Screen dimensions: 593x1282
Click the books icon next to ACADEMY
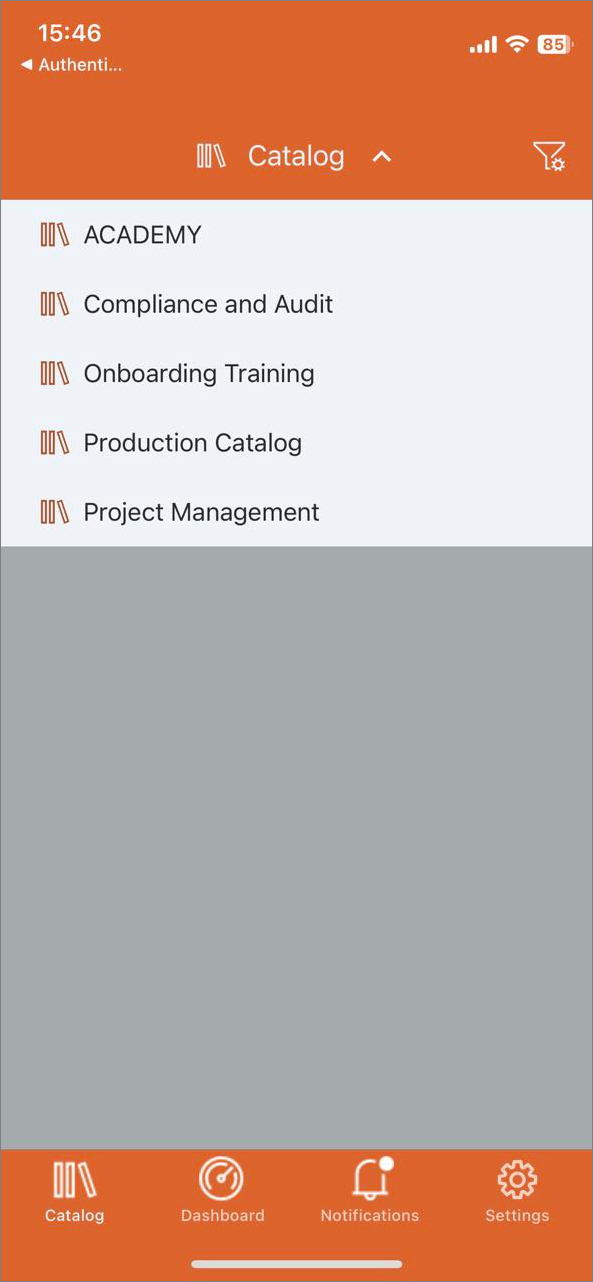click(54, 235)
